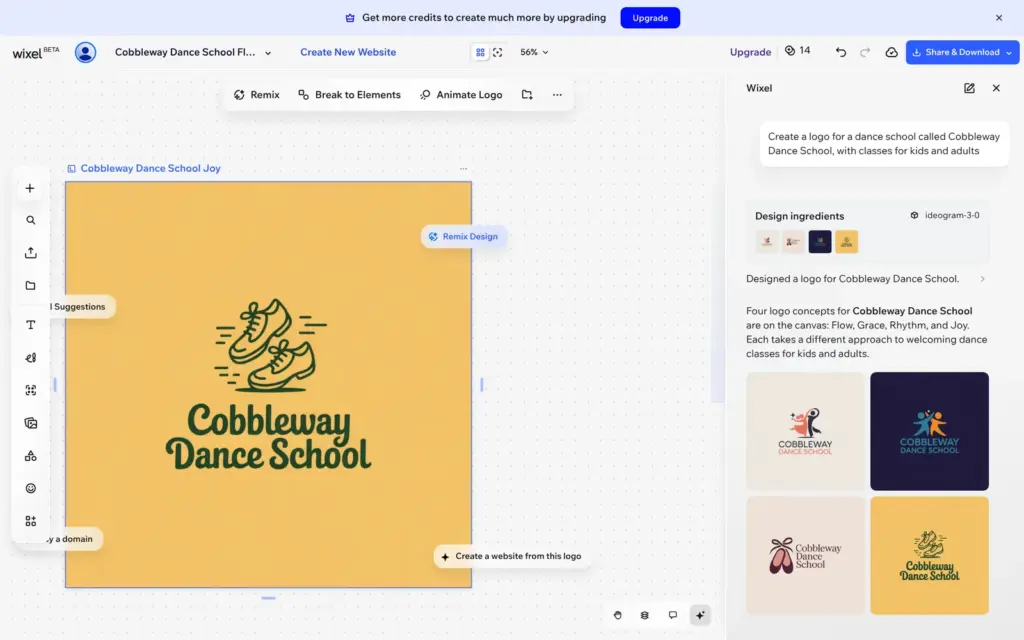Screen dimensions: 1024x640
Task: Click Create a website from this logo
Action: pos(511,556)
